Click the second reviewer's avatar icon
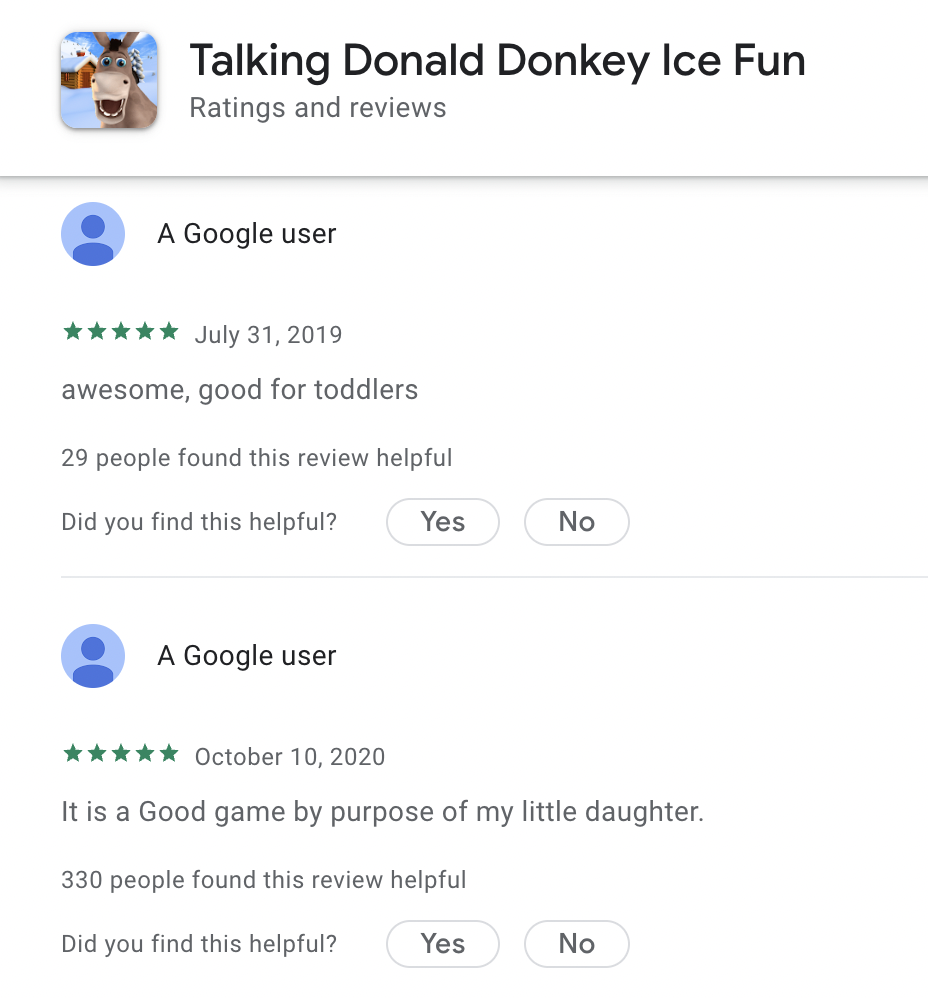 [92, 656]
